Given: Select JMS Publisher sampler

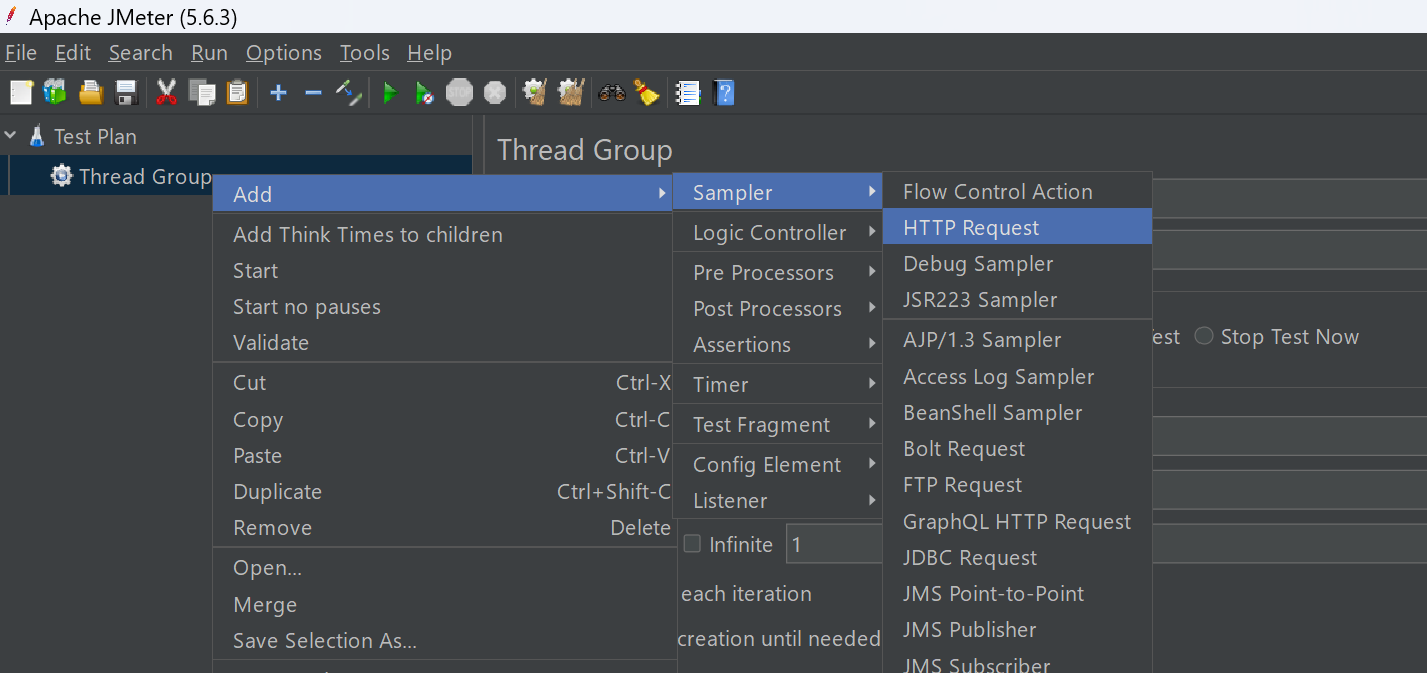Looking at the screenshot, I should click(x=1018, y=630).
